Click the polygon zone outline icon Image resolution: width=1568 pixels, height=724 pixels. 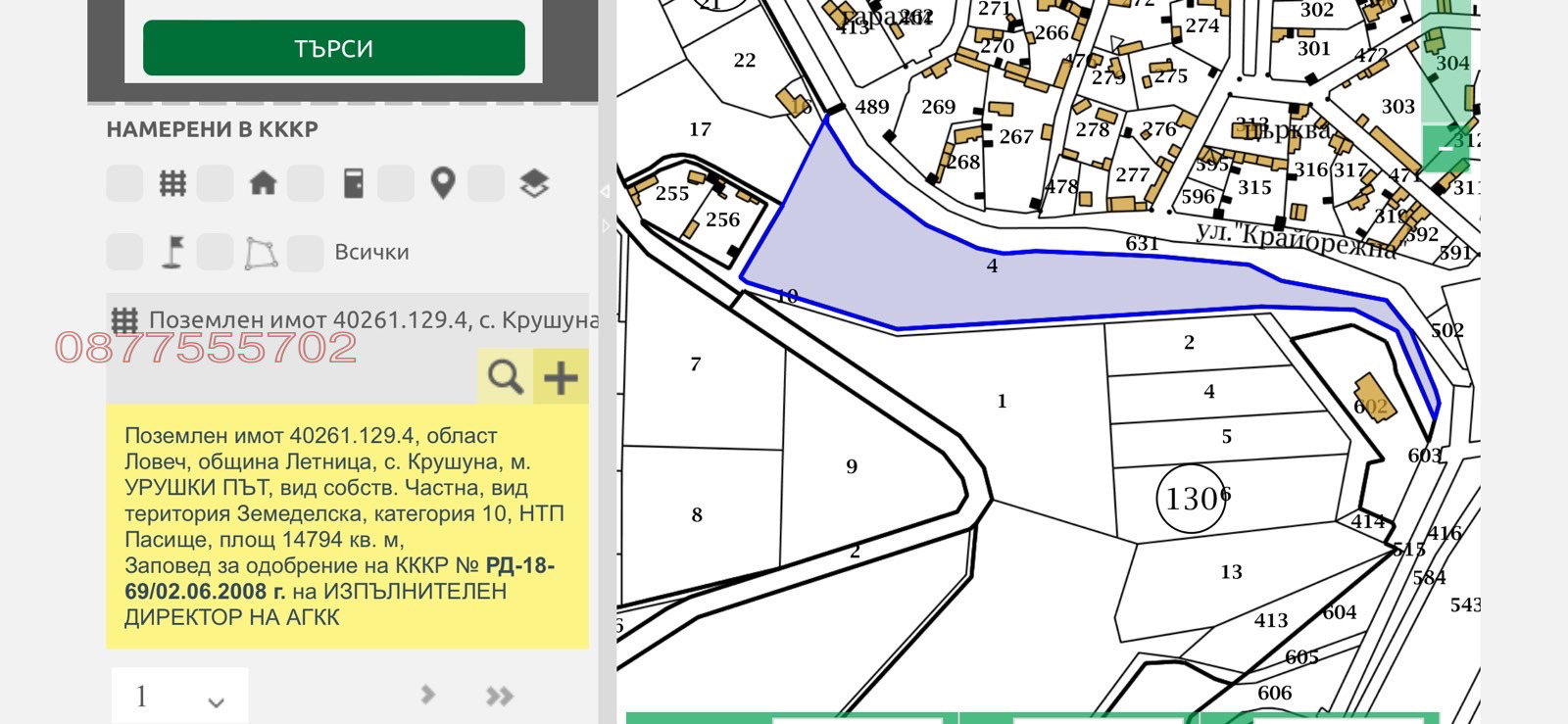point(261,253)
